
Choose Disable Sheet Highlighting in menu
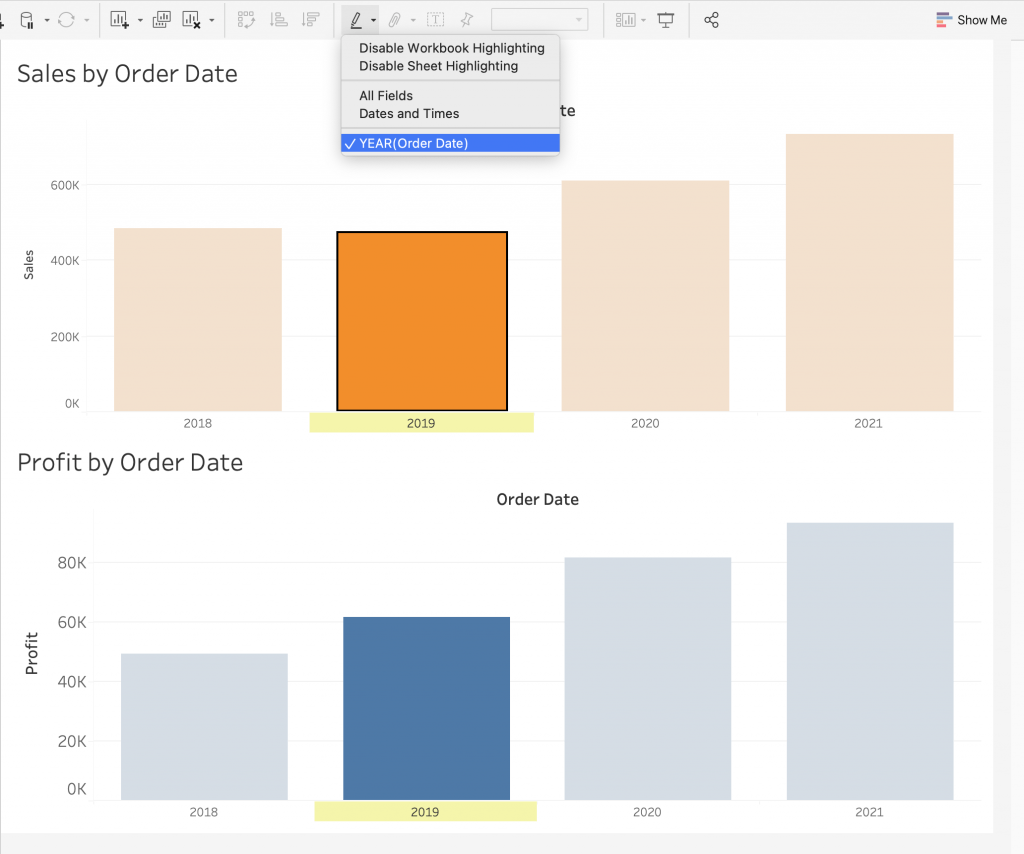[438, 66]
